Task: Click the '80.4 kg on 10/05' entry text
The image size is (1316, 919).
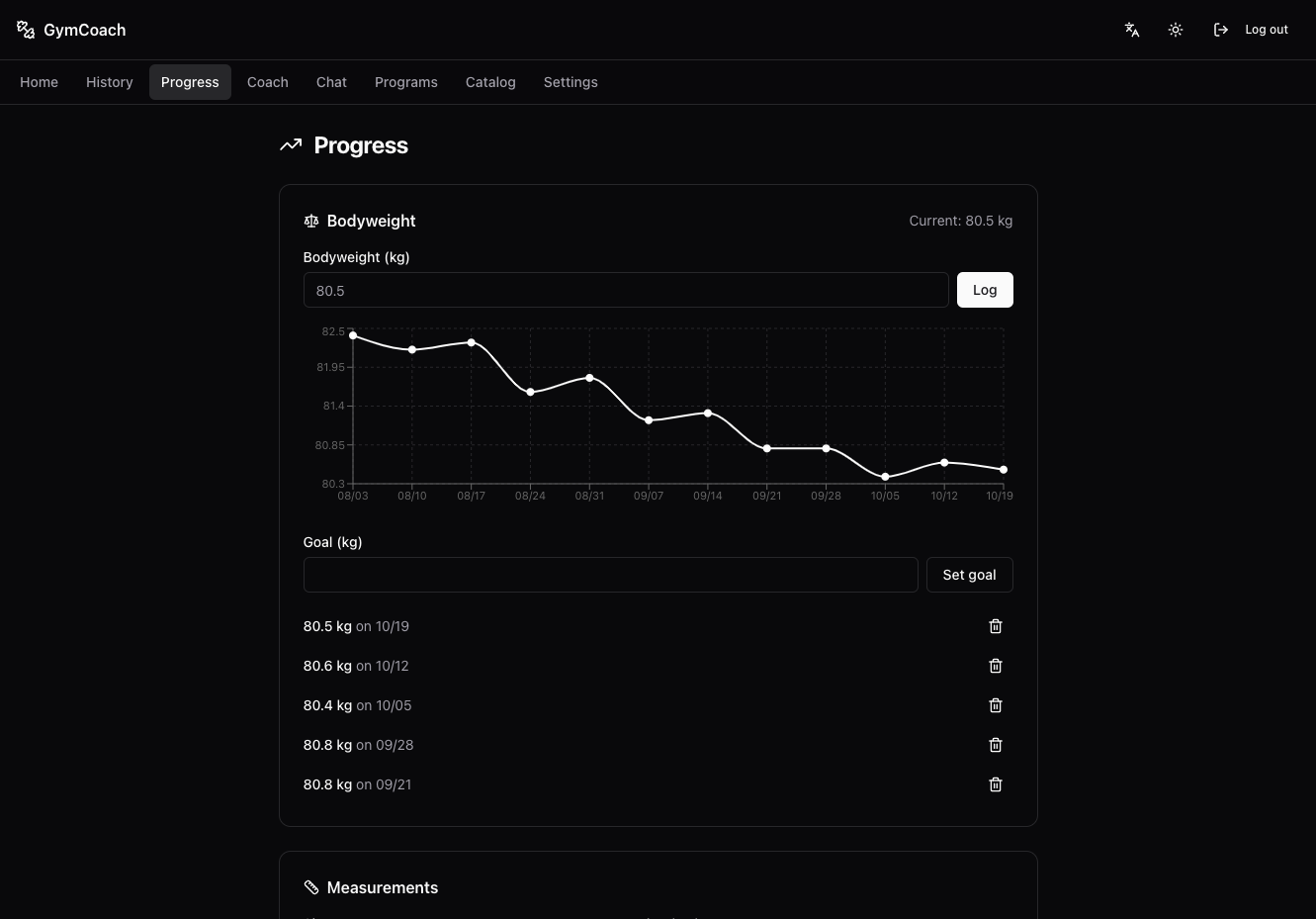Action: pos(357,705)
